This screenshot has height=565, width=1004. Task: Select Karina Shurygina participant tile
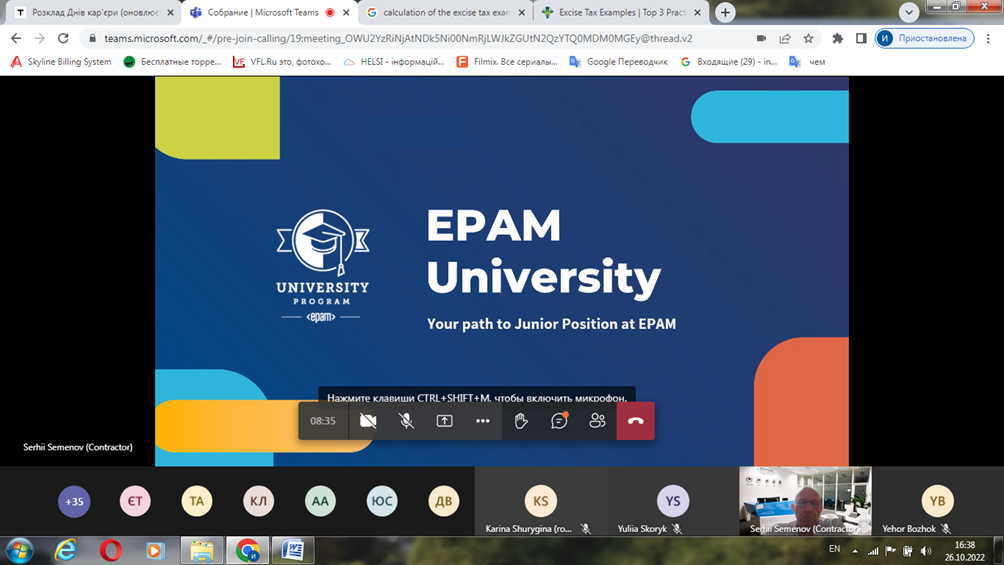540,501
